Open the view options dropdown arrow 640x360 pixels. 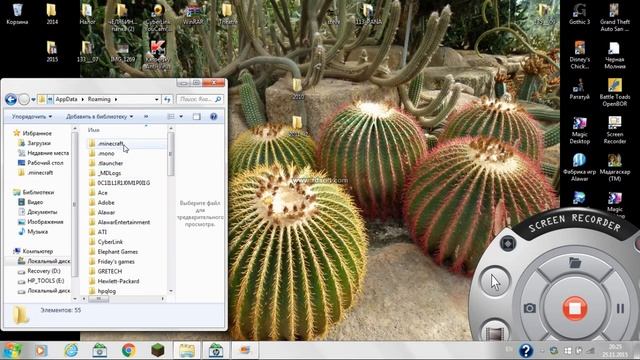coord(181,117)
